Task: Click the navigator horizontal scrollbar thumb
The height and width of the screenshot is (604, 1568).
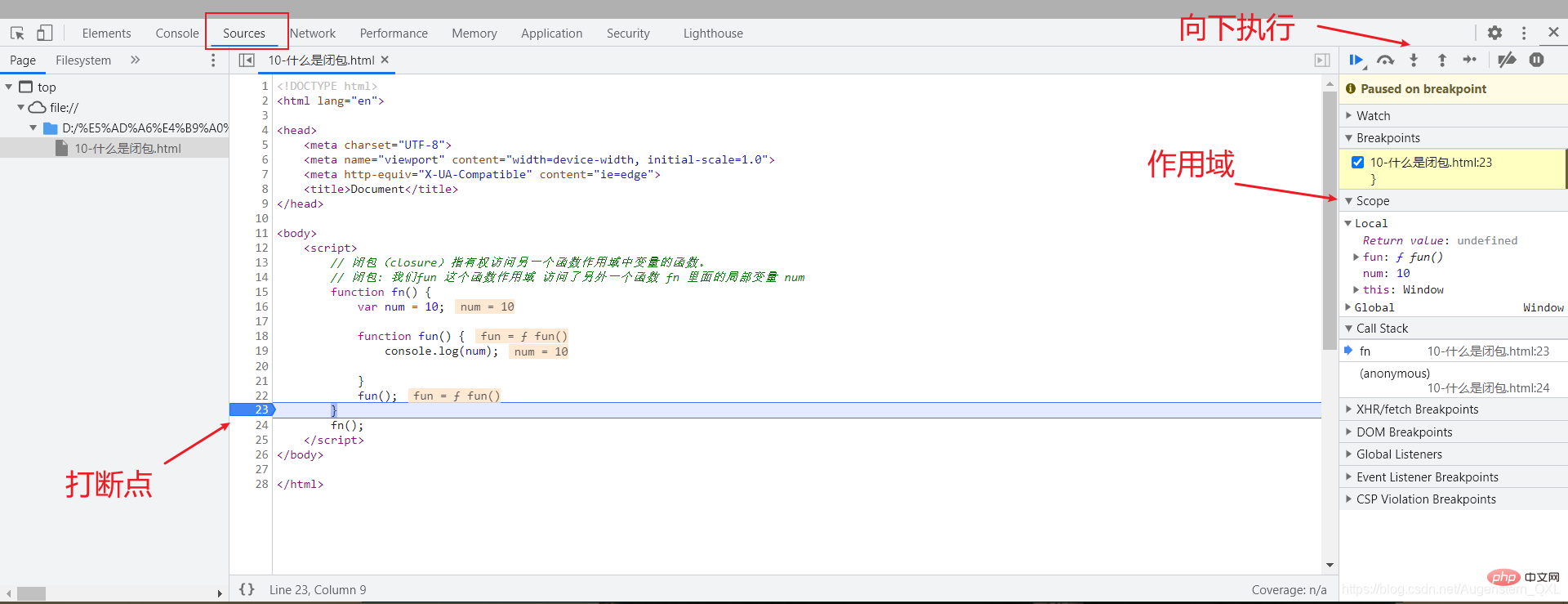Action: (31, 593)
